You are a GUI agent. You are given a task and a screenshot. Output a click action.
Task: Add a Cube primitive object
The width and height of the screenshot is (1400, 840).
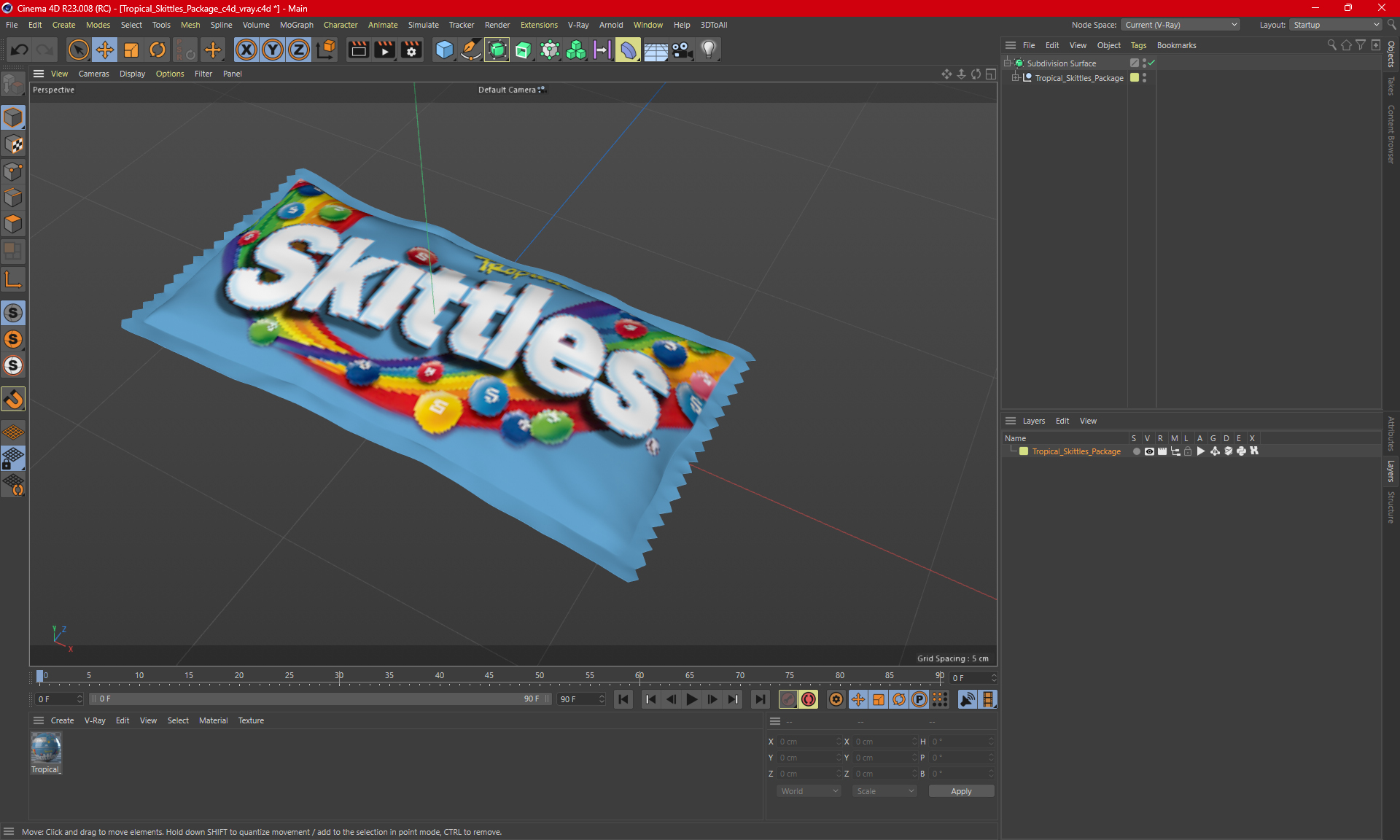point(444,50)
